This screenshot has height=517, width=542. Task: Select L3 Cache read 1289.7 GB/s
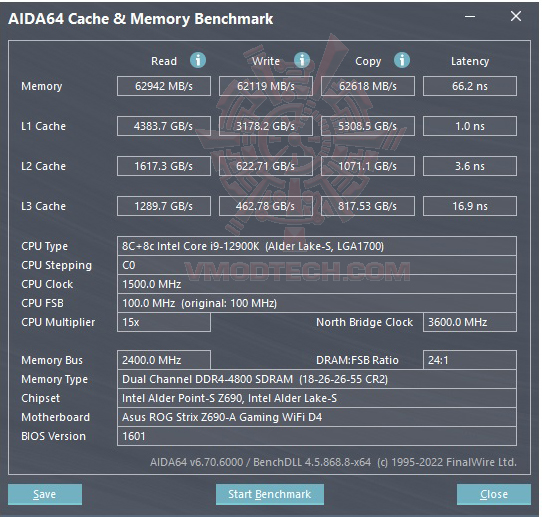[x=164, y=206]
